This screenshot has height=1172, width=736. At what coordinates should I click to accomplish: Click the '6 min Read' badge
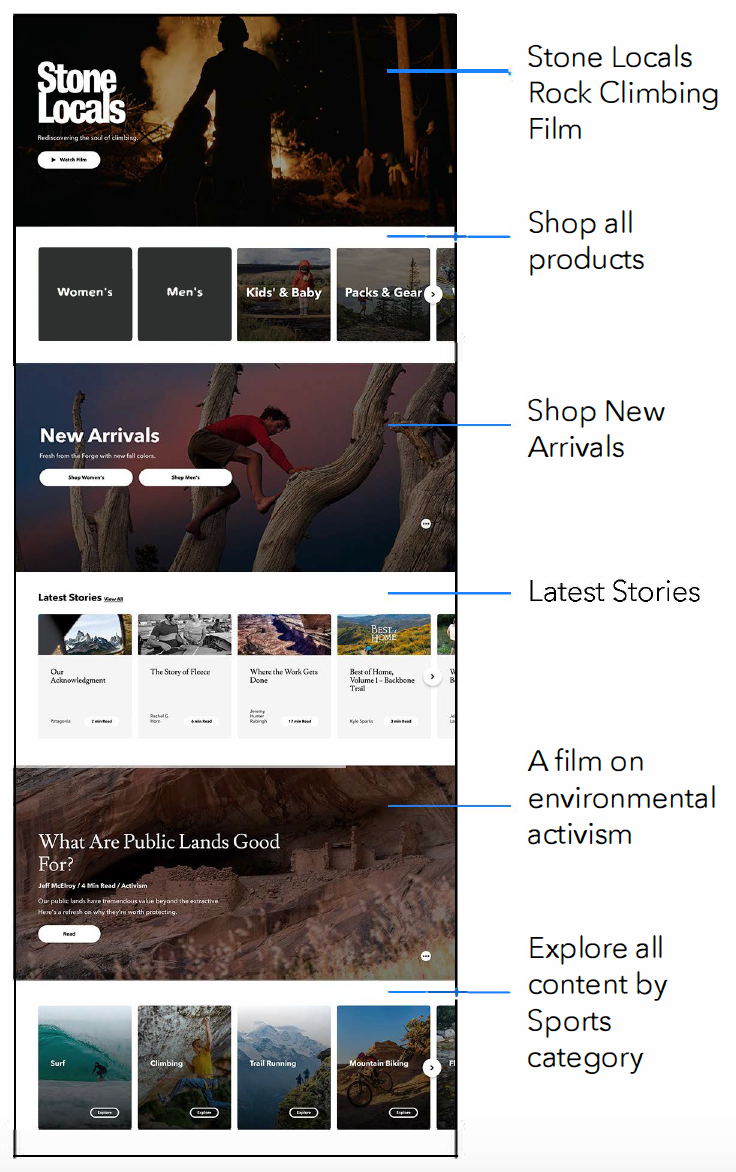tap(201, 721)
